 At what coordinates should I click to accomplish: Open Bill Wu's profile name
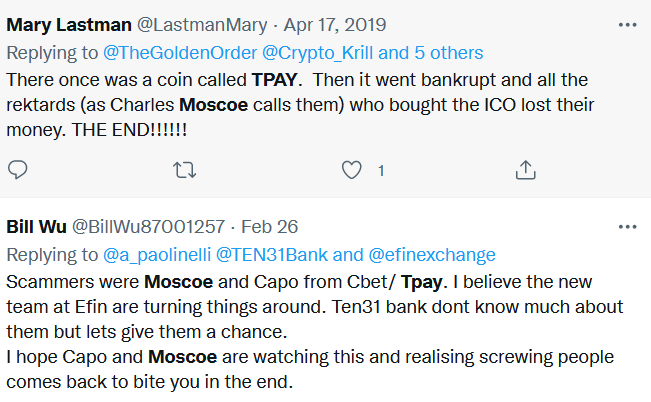point(37,227)
